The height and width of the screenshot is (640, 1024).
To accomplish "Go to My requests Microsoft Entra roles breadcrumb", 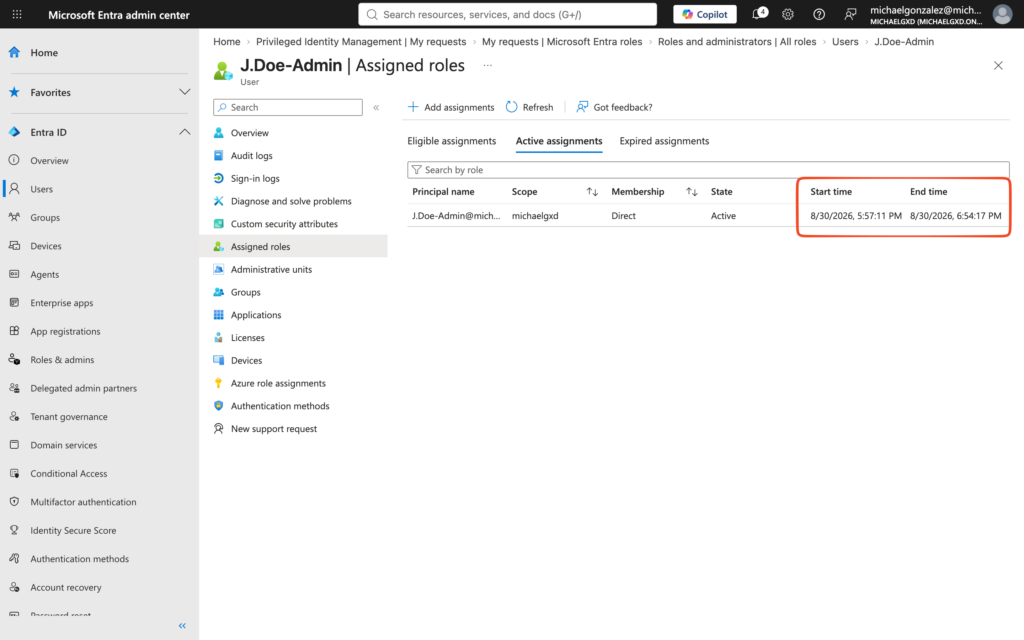I will 562,42.
